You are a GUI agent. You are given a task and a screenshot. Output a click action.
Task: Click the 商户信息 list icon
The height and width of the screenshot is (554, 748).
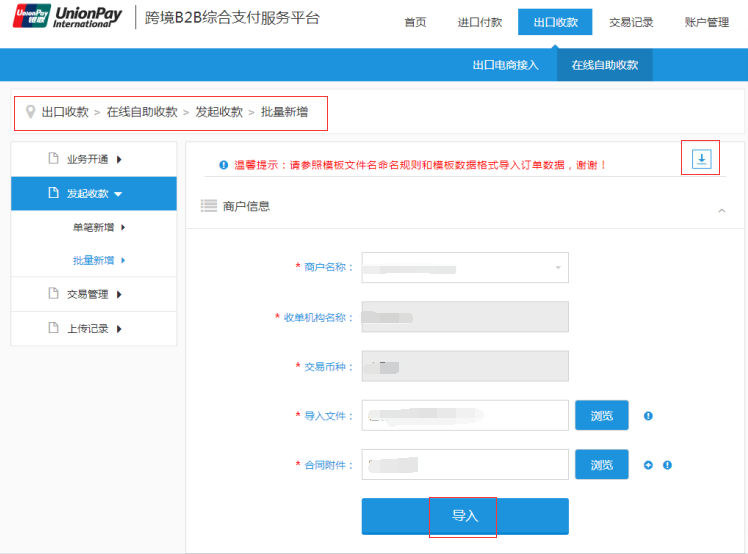[x=209, y=206]
